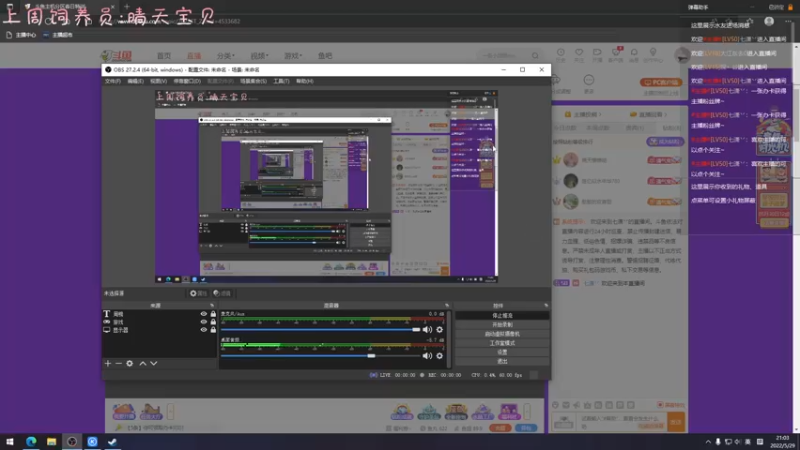Open the follow heart icon in Douyu header
This screenshot has width=800, height=450.
579,55
